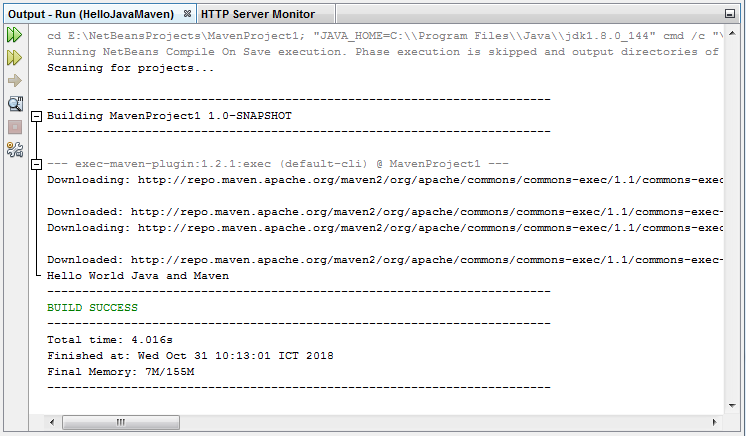Switch to HTTP Server Monitor tab

257,14
